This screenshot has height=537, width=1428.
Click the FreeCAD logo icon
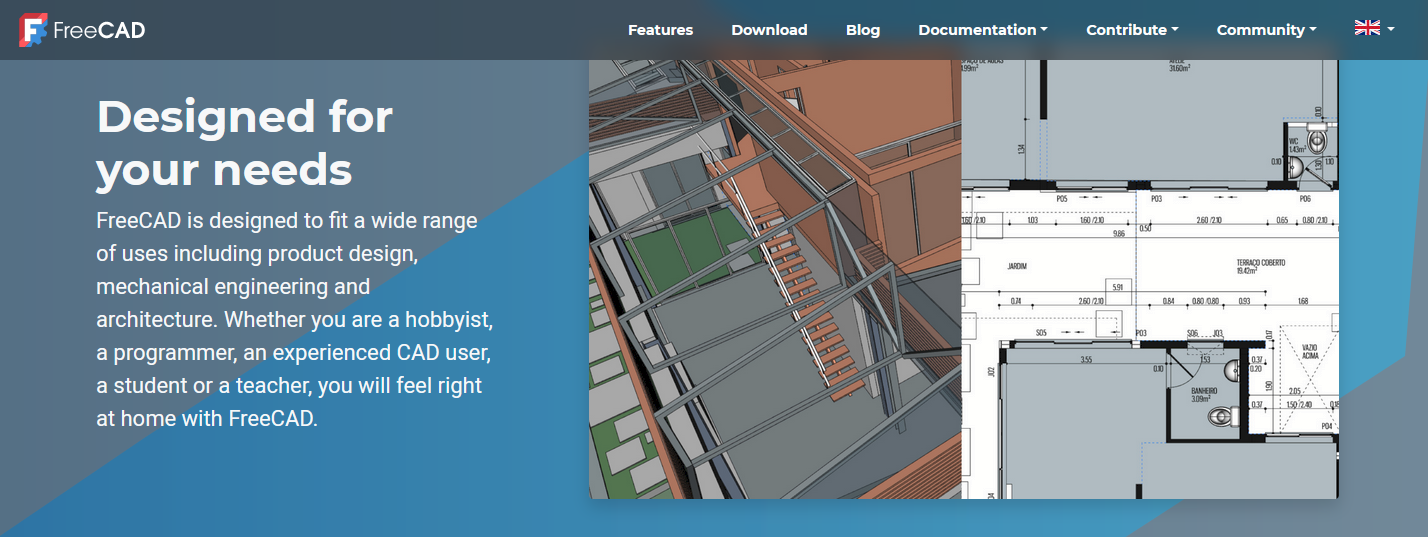point(33,30)
